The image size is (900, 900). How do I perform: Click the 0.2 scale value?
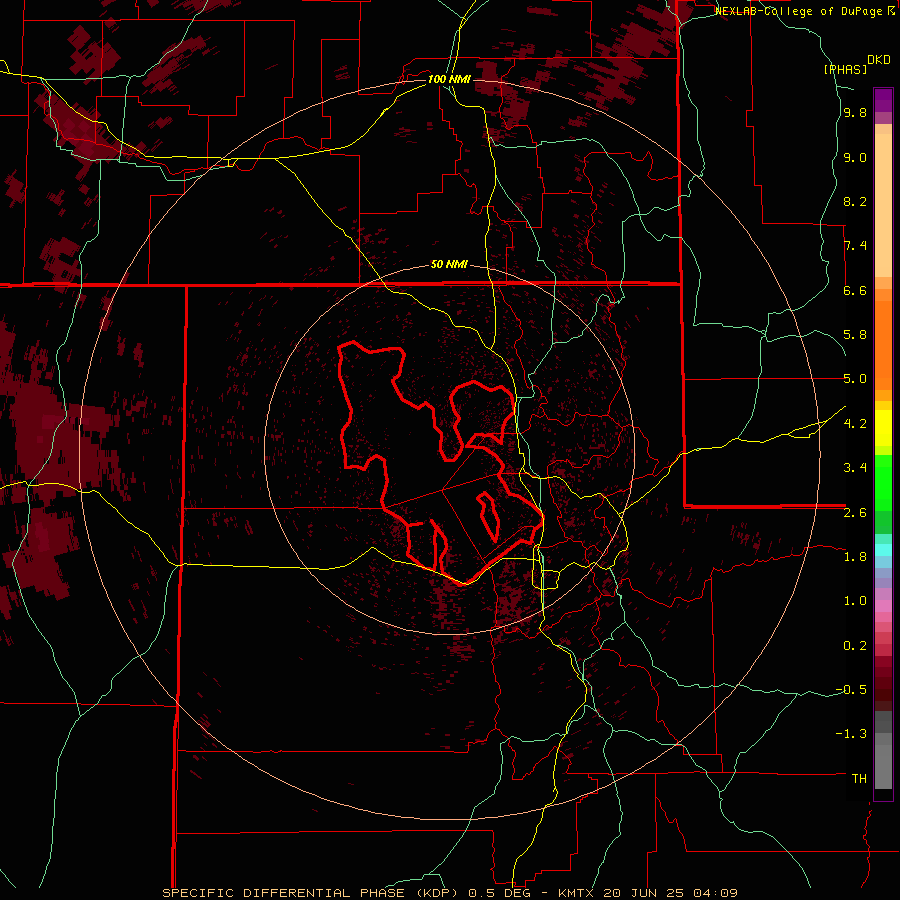click(855, 646)
